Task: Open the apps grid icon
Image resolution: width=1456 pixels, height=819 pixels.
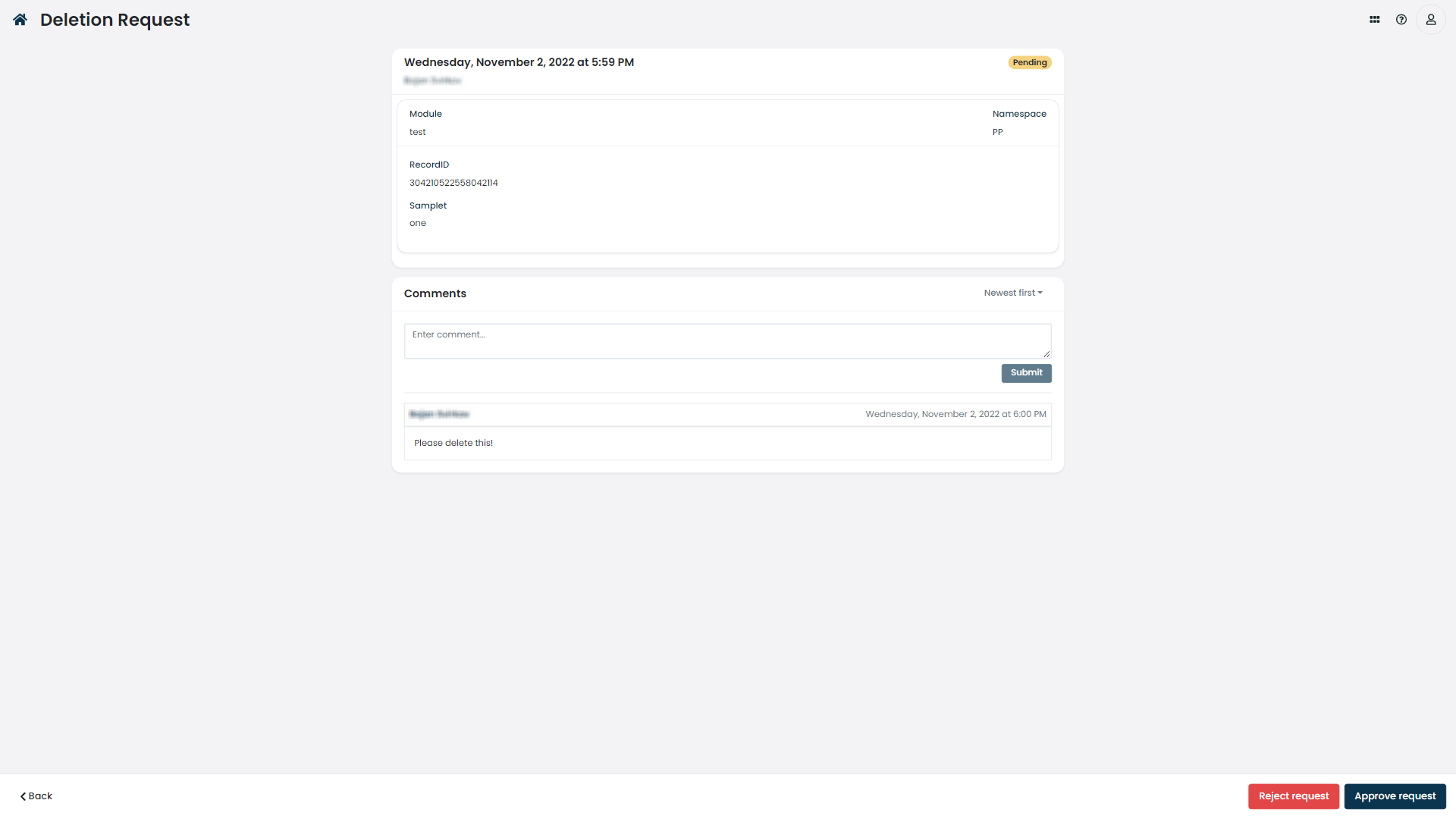Action: [1375, 19]
